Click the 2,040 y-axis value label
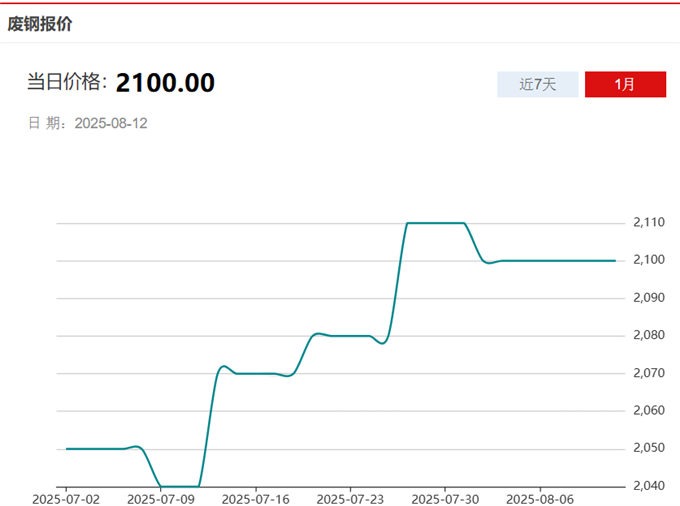680x506 pixels. [x=648, y=486]
